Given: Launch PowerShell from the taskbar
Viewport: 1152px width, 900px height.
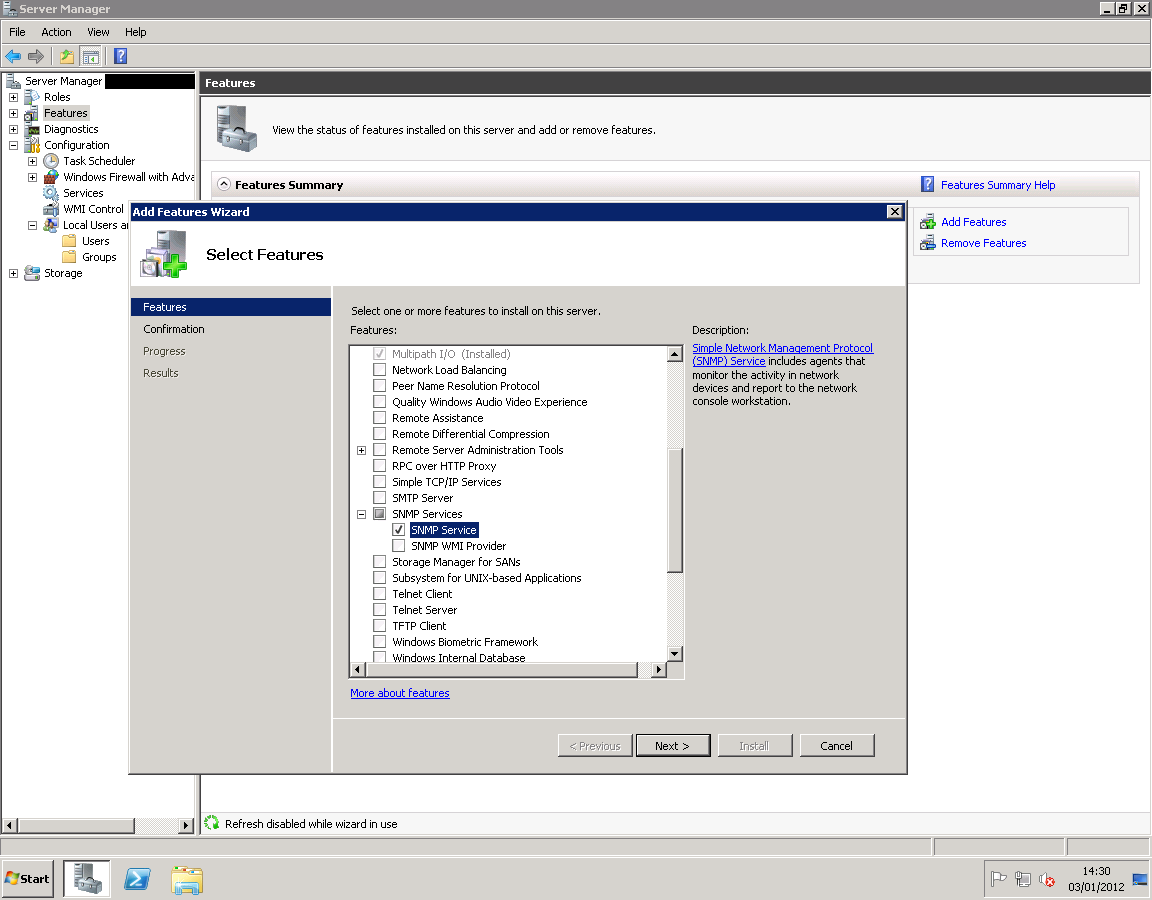Looking at the screenshot, I should point(137,879).
